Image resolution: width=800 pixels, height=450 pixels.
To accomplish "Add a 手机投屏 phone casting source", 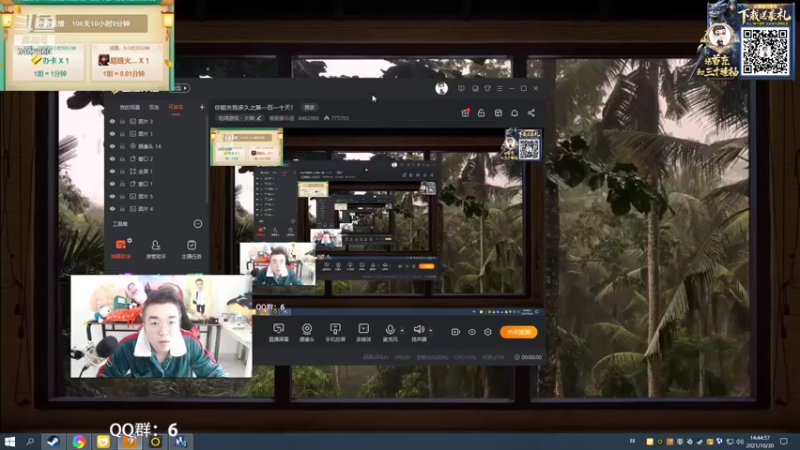I will point(335,332).
